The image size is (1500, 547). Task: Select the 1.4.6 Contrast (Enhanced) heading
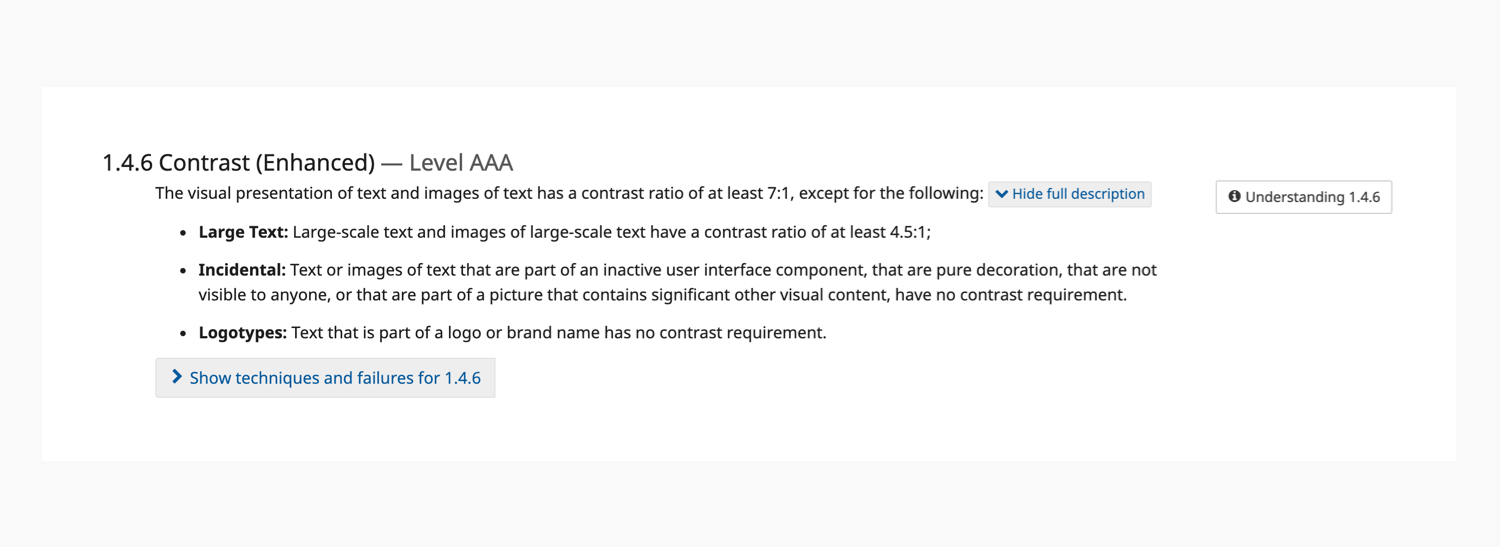click(x=308, y=162)
